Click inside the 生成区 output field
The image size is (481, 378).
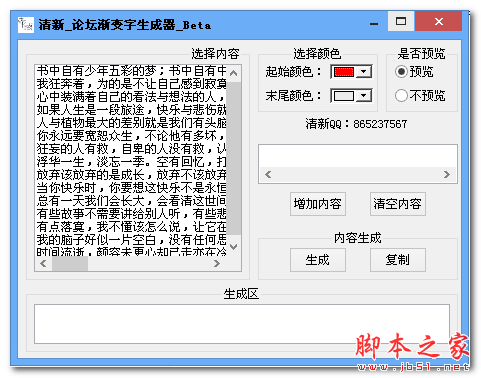242,324
